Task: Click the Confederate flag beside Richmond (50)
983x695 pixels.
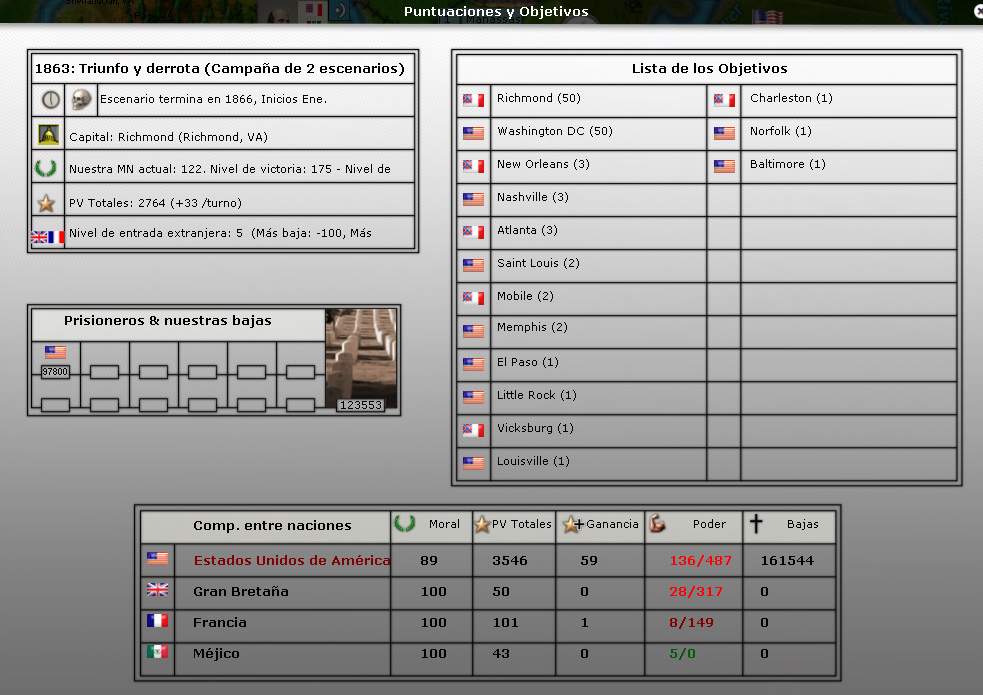Action: click(473, 100)
